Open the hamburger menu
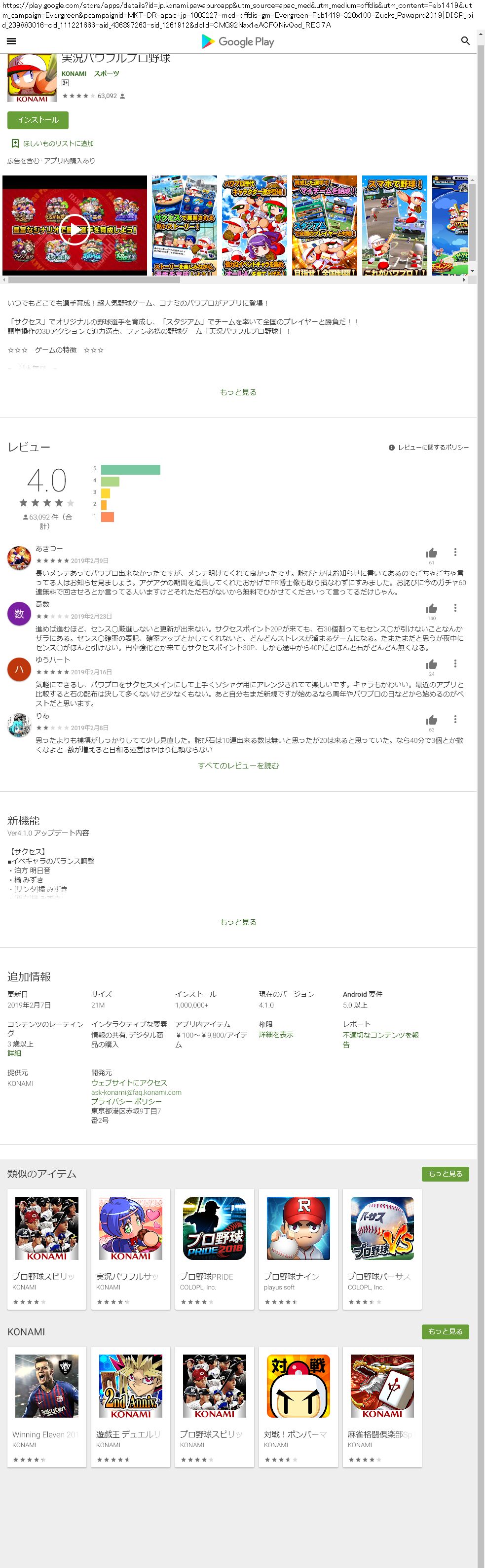The width and height of the screenshot is (485, 1568). pos(11,41)
